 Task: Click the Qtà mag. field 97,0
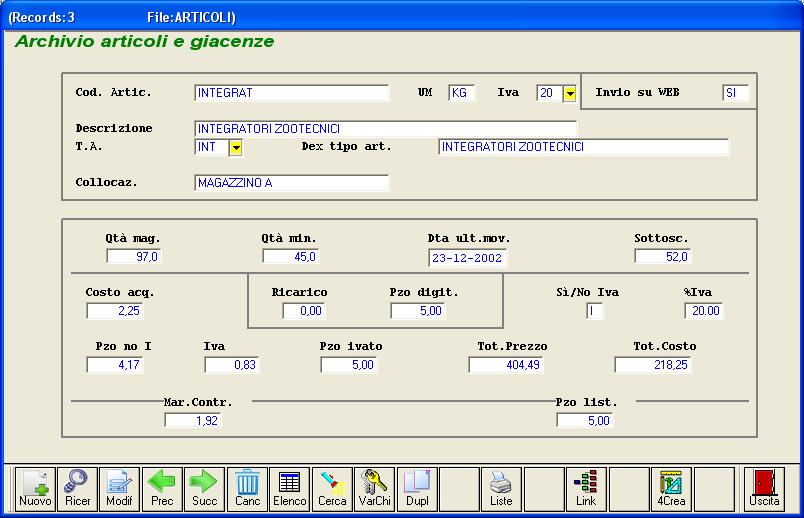pyautogui.click(x=134, y=256)
